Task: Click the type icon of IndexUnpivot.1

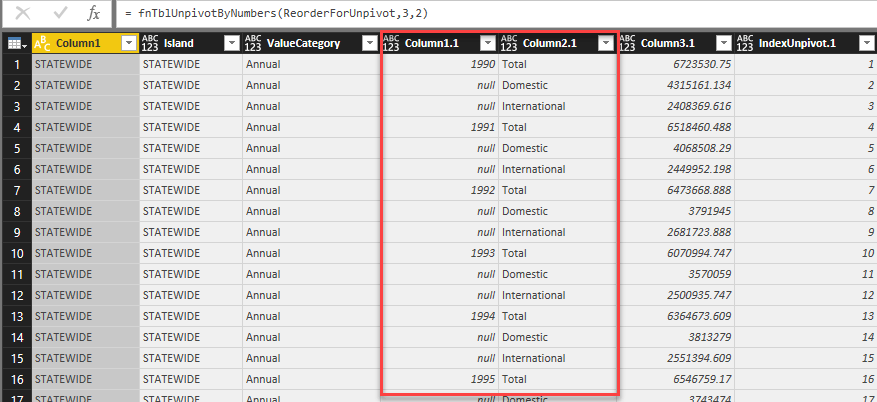Action: pyautogui.click(x=745, y=43)
